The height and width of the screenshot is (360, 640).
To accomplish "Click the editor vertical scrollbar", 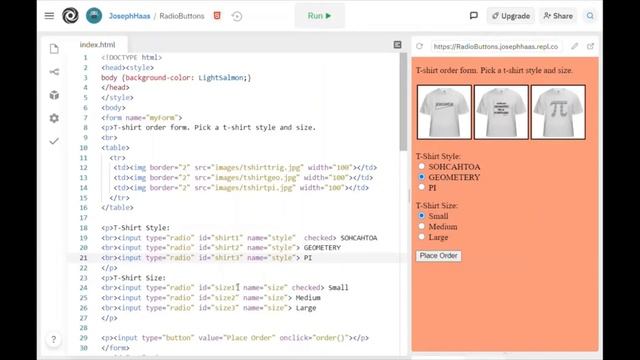I will [x=403, y=102].
